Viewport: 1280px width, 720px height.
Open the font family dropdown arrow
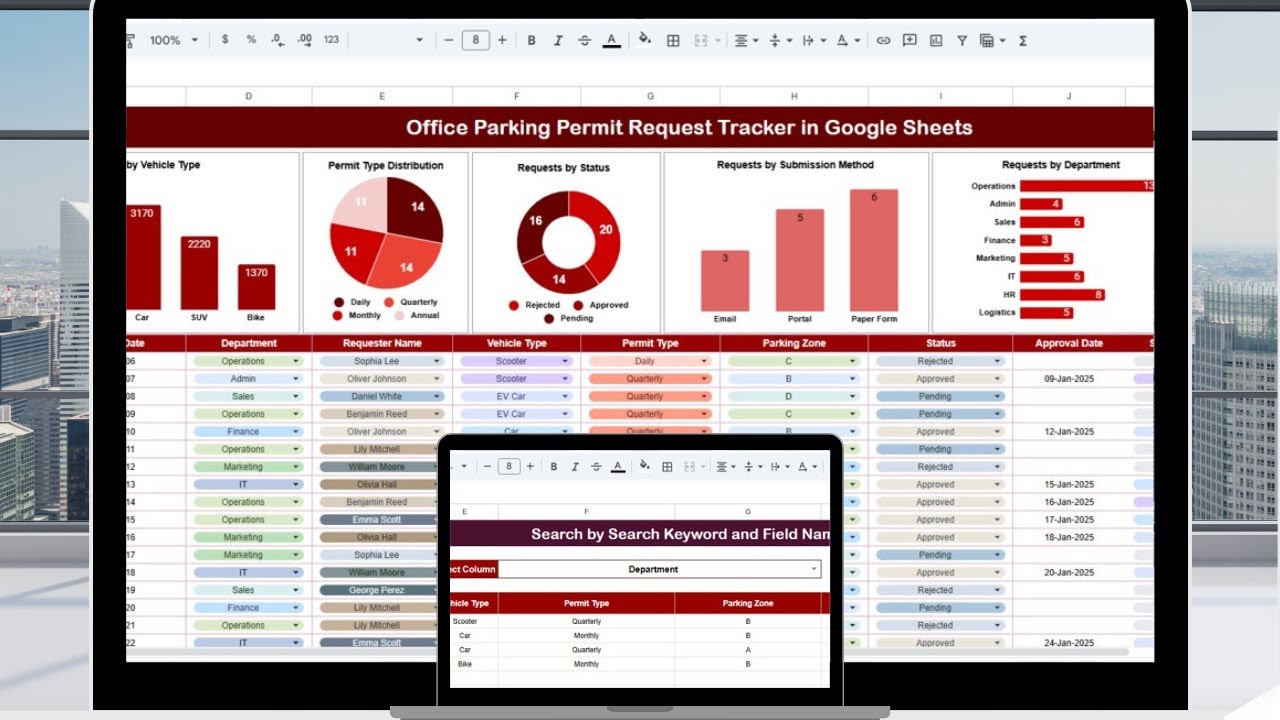click(419, 40)
